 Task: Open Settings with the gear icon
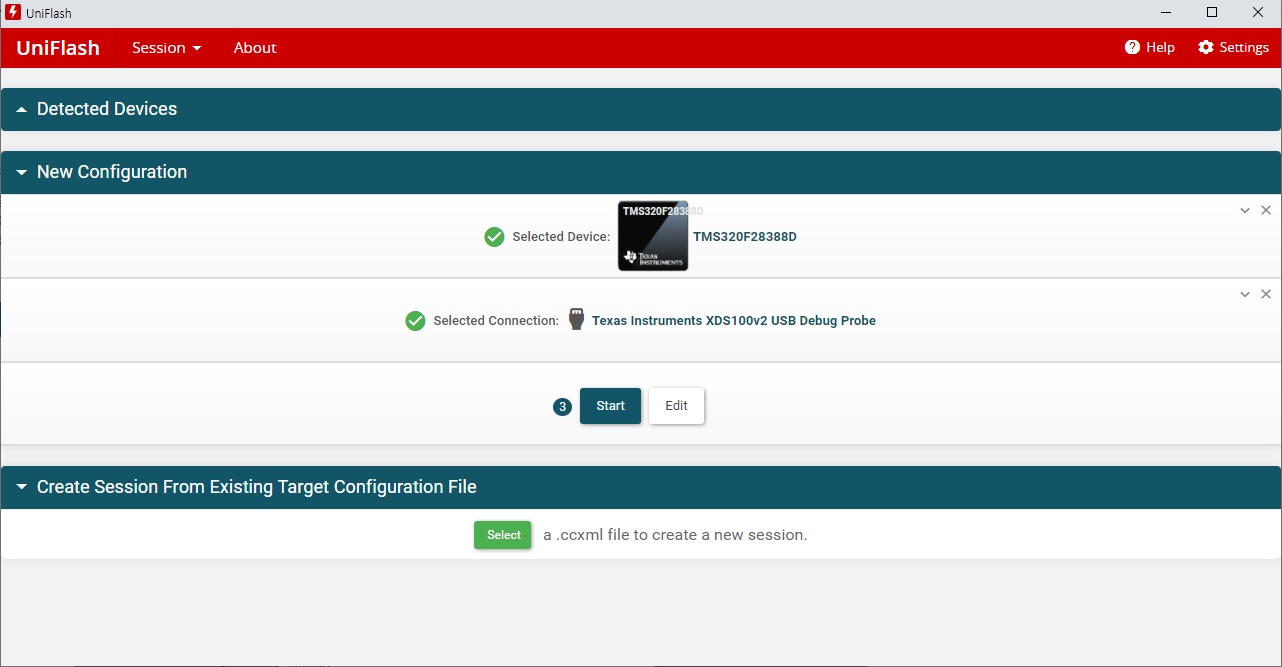[x=1206, y=47]
